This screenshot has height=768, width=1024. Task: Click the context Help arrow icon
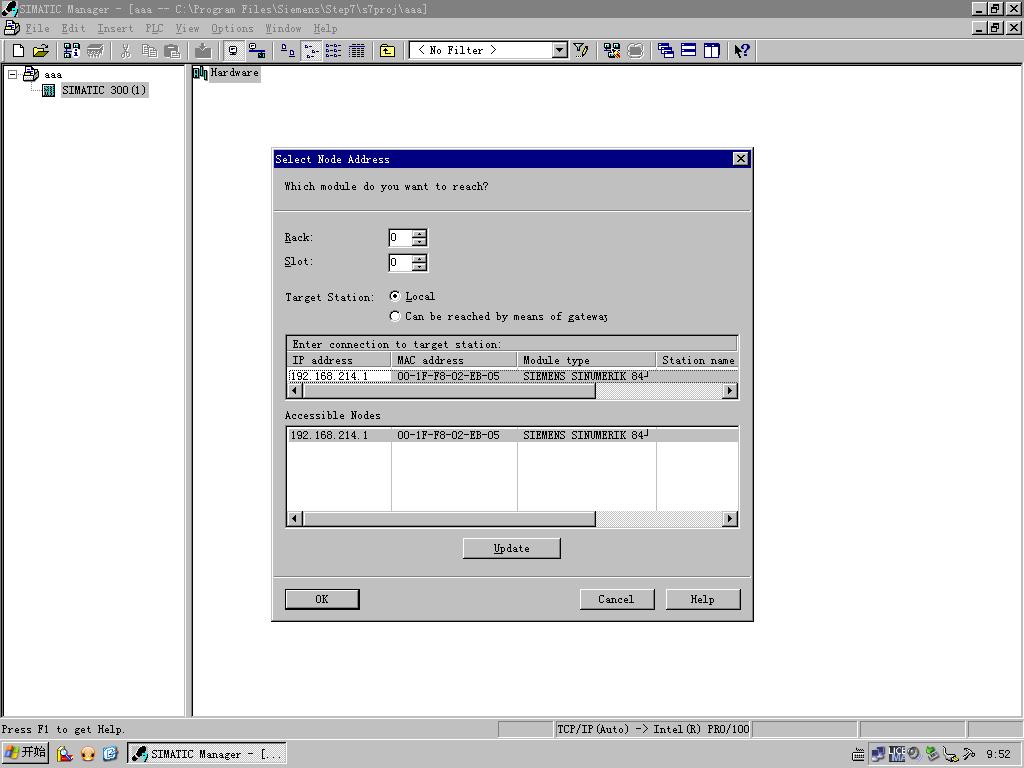point(741,51)
